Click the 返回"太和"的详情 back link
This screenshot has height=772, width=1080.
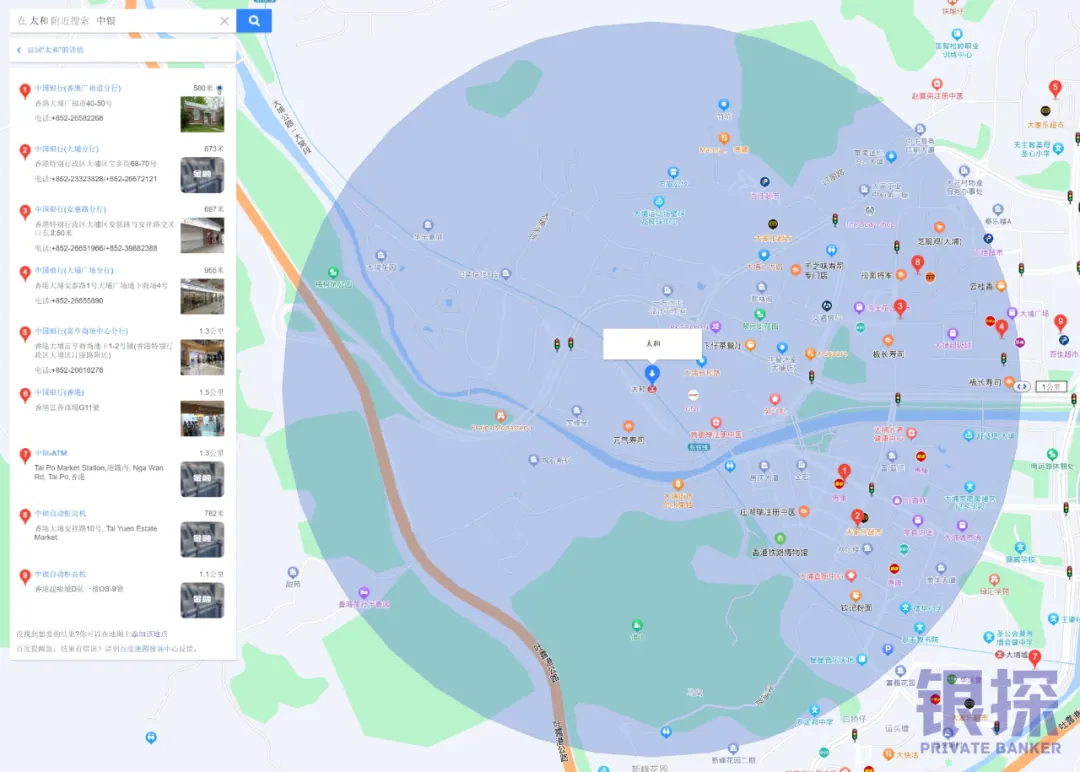coord(55,50)
